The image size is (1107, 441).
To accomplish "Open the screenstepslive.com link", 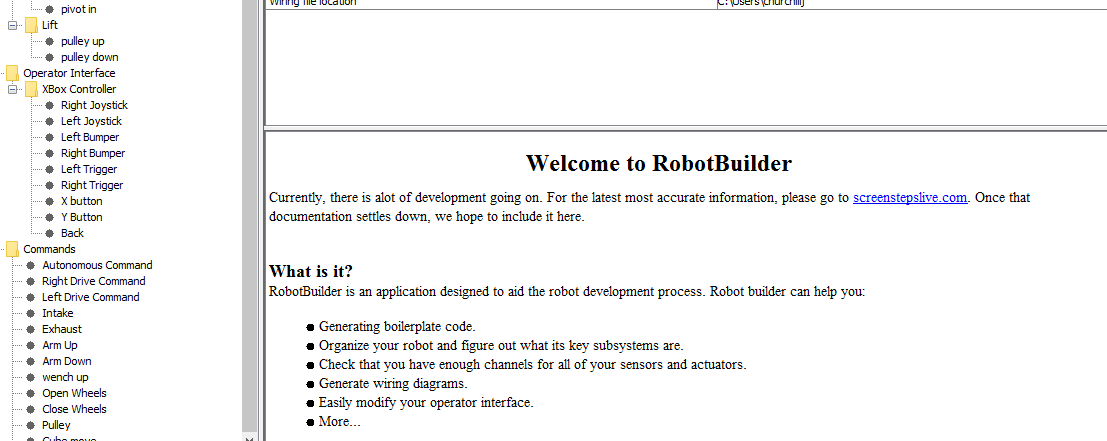I will tap(910, 198).
